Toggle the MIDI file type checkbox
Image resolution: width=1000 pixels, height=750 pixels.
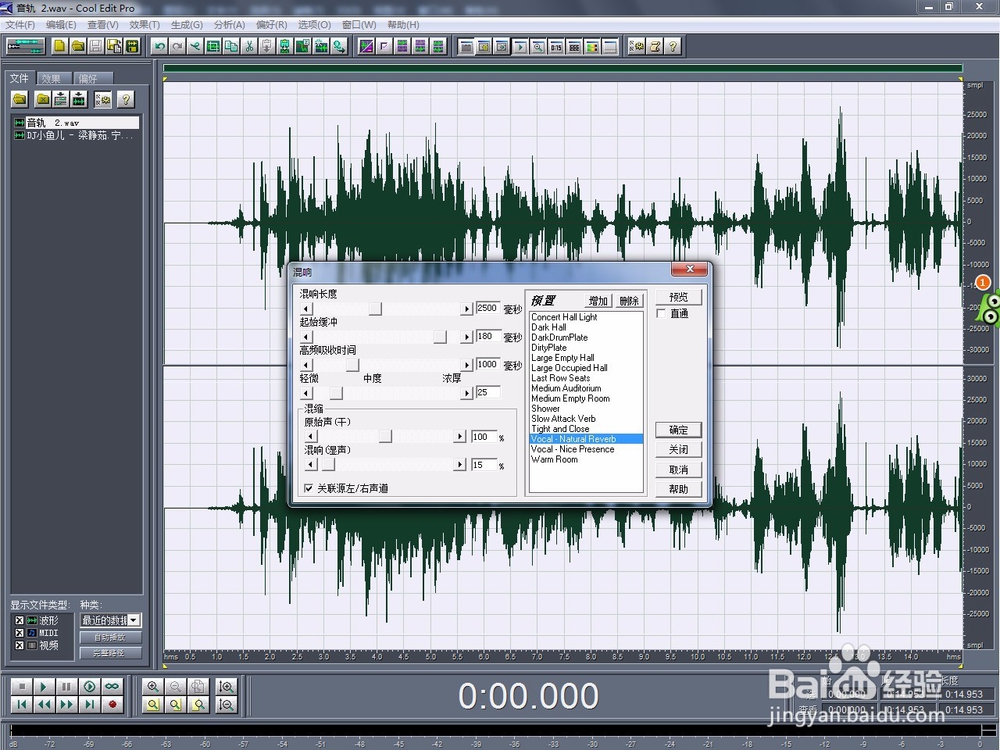(x=19, y=633)
